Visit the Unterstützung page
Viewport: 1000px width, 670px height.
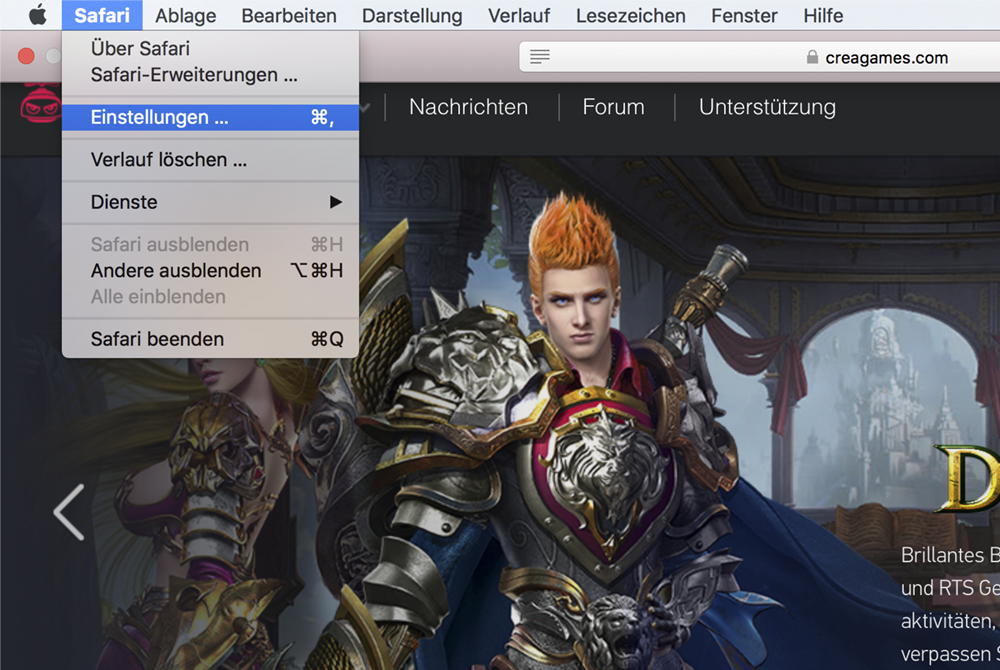pyautogui.click(x=767, y=107)
